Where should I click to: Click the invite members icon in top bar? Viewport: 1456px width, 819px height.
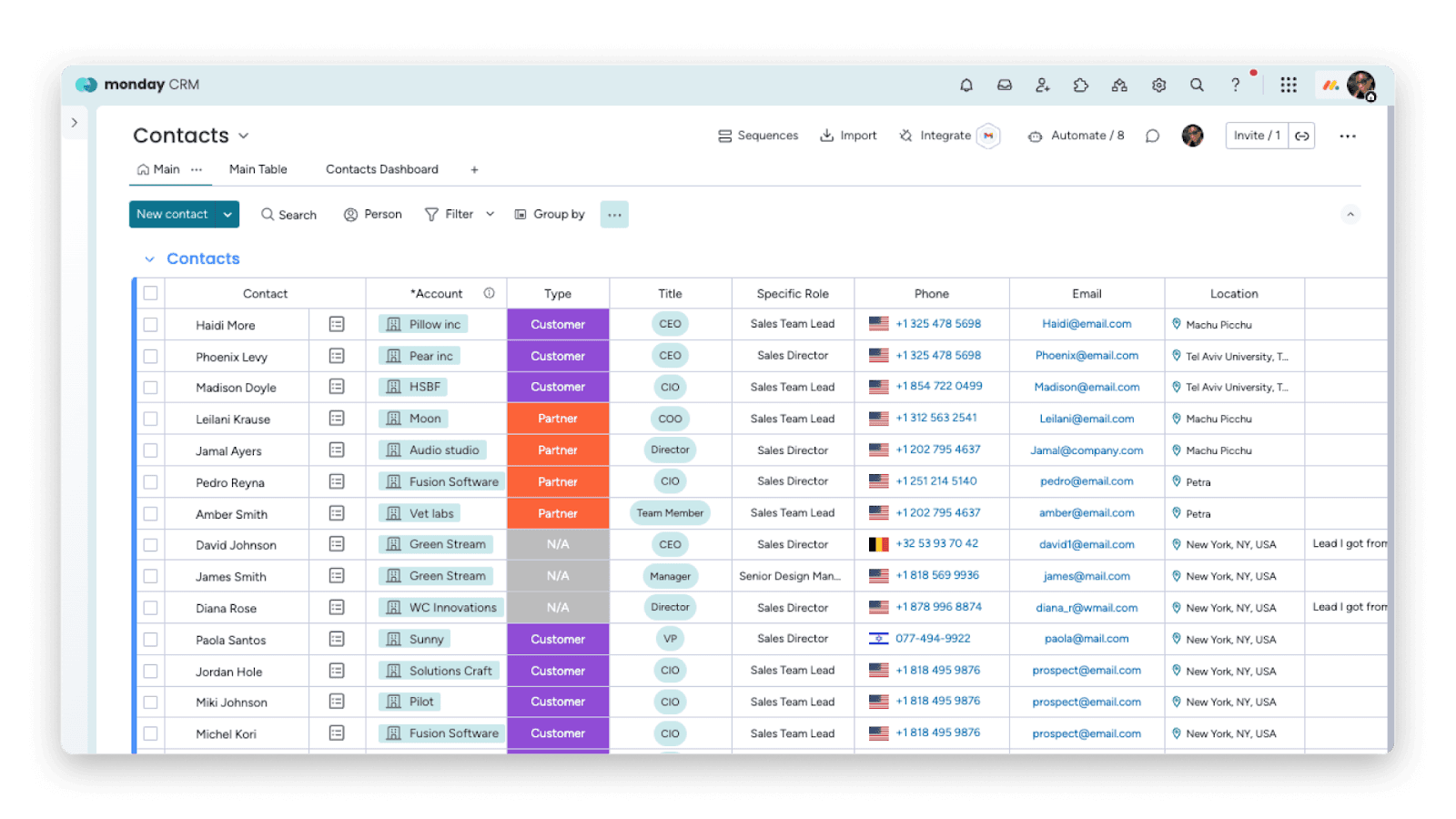pyautogui.click(x=1043, y=85)
